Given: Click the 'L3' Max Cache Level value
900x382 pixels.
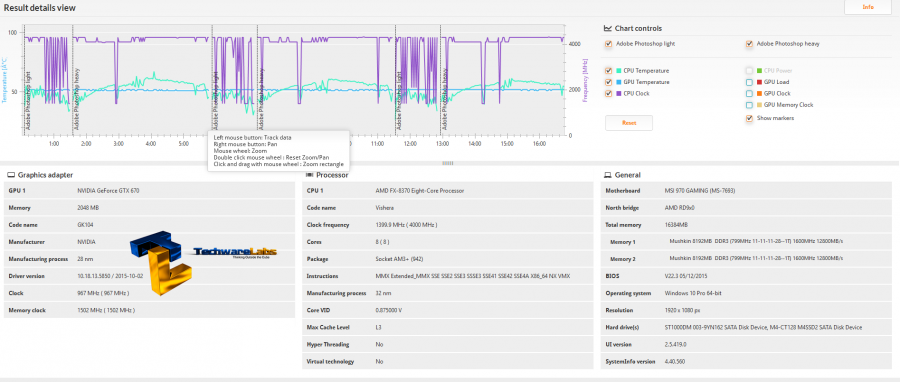Looking at the screenshot, I should (x=378, y=328).
